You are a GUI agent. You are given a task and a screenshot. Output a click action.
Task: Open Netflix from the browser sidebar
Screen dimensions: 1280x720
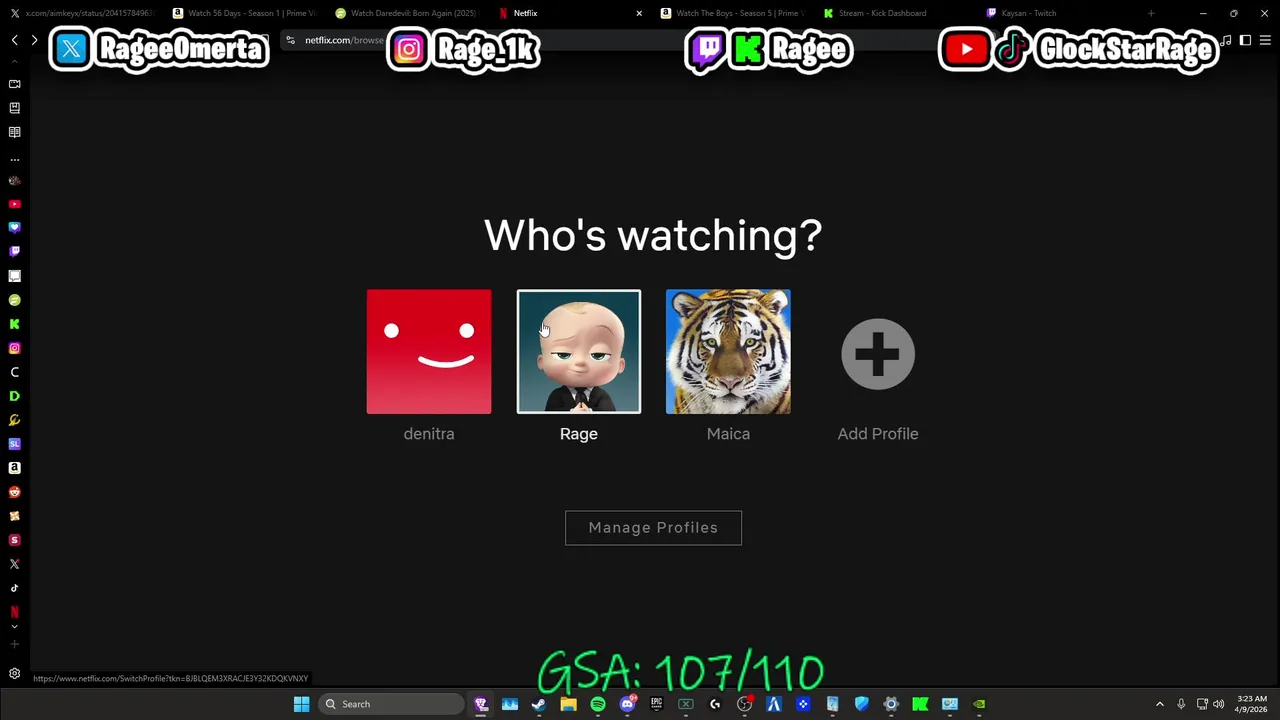pyautogui.click(x=14, y=611)
